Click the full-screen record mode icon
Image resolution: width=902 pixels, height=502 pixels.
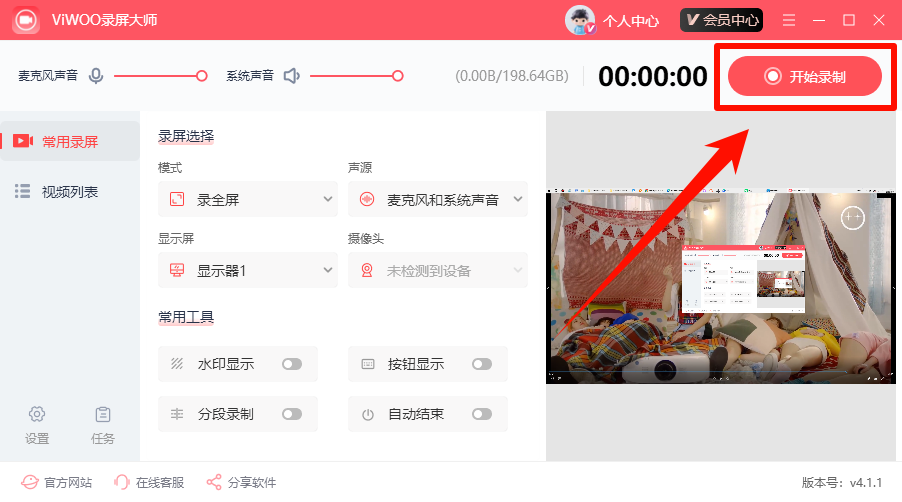177,200
